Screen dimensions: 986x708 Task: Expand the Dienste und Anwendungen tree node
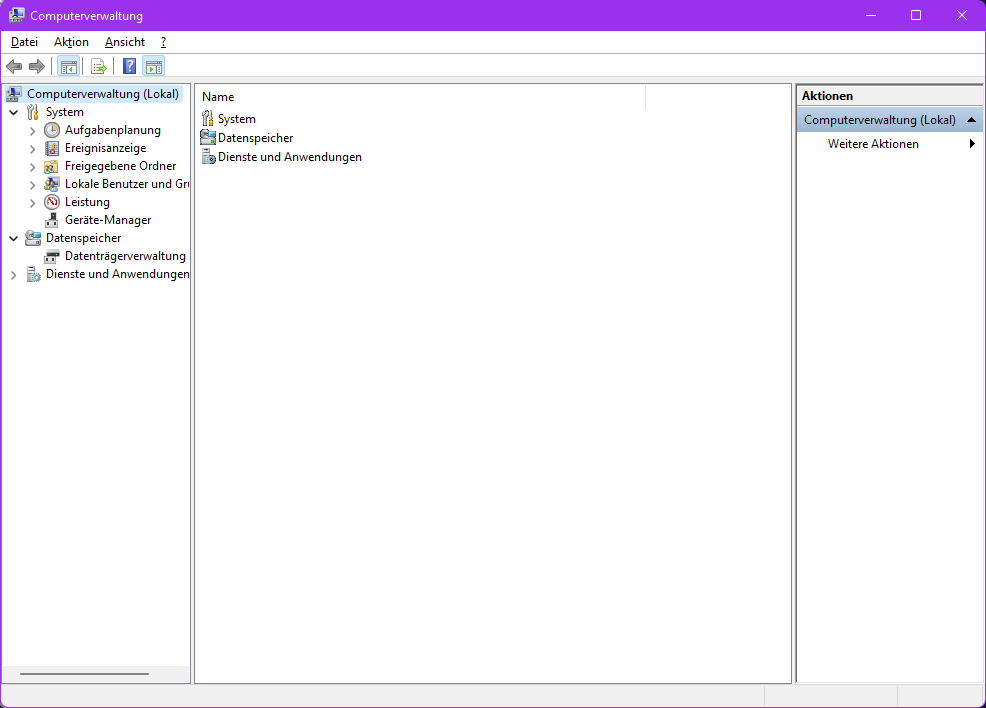coord(13,275)
